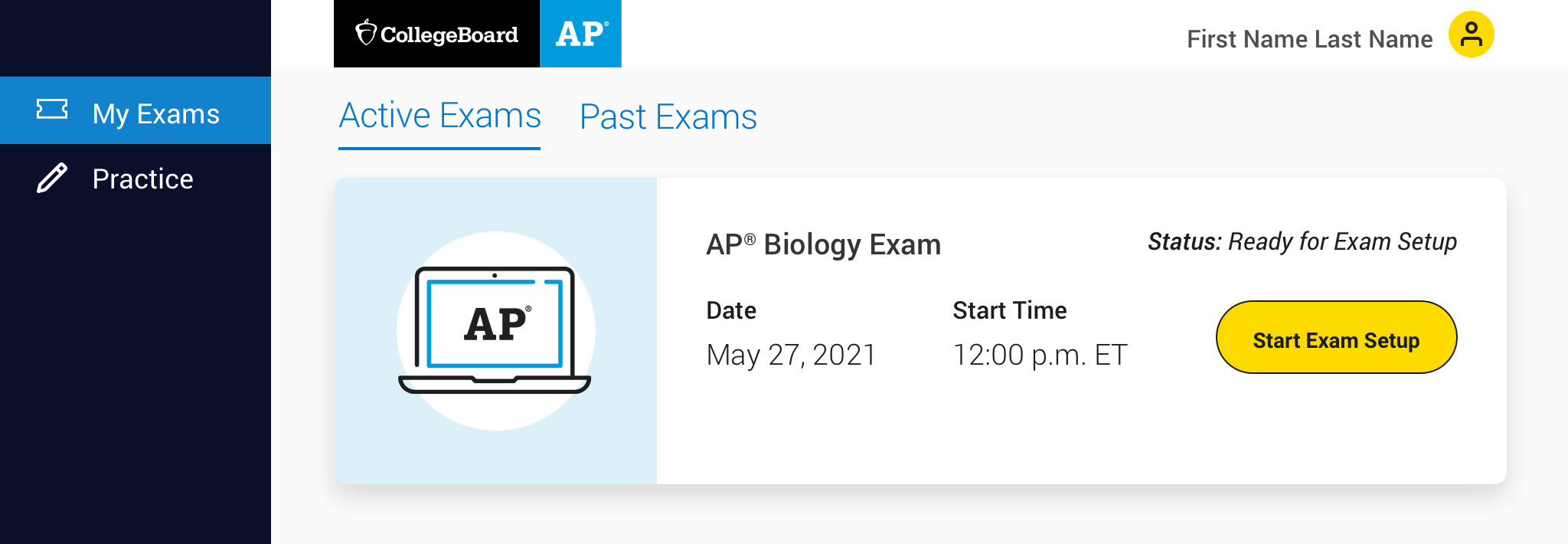Click the Status: Ready for Exam Setup text
The image size is (1568, 544).
point(1302,242)
